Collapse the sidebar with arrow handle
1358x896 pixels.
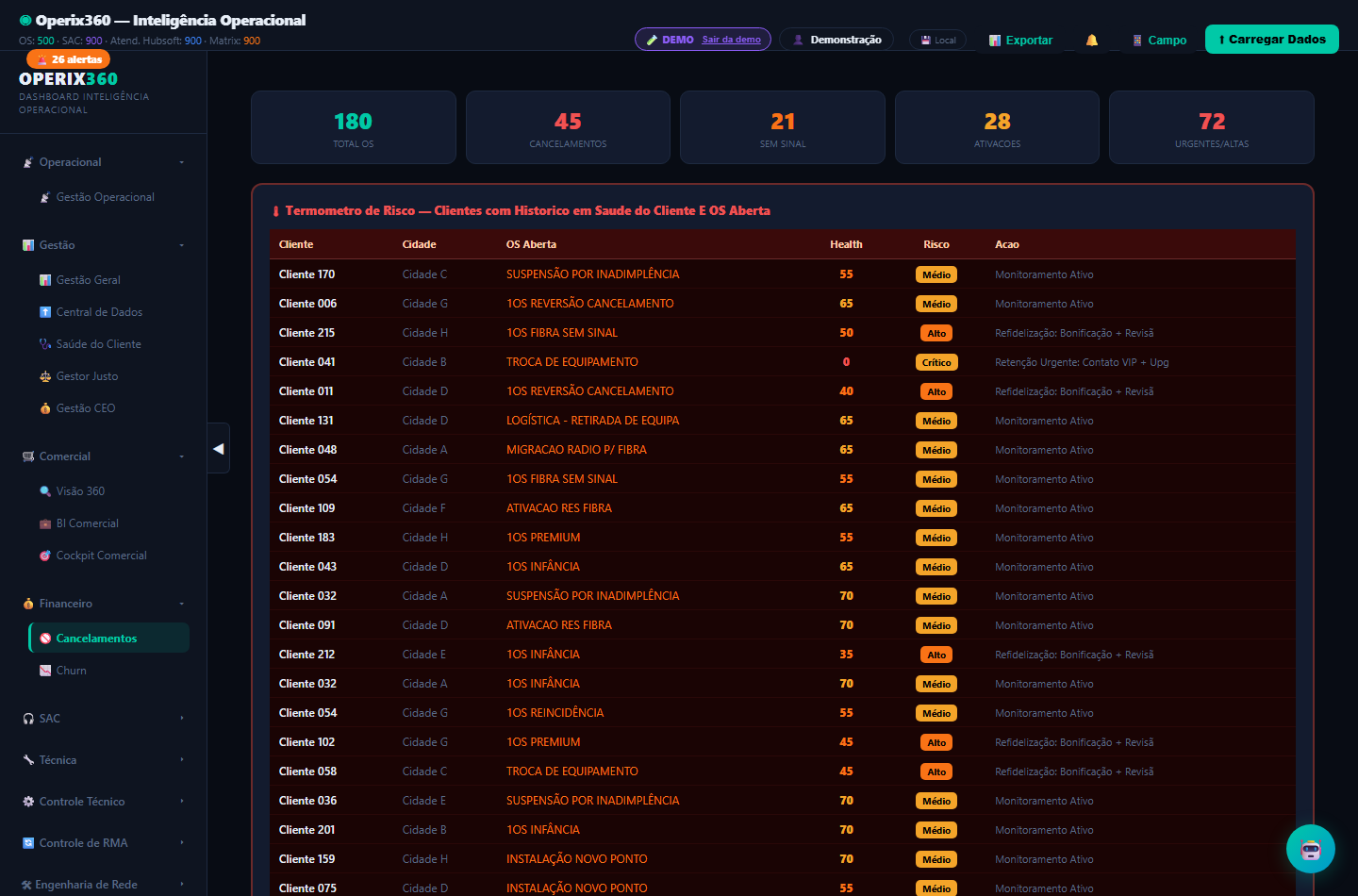pos(219,449)
